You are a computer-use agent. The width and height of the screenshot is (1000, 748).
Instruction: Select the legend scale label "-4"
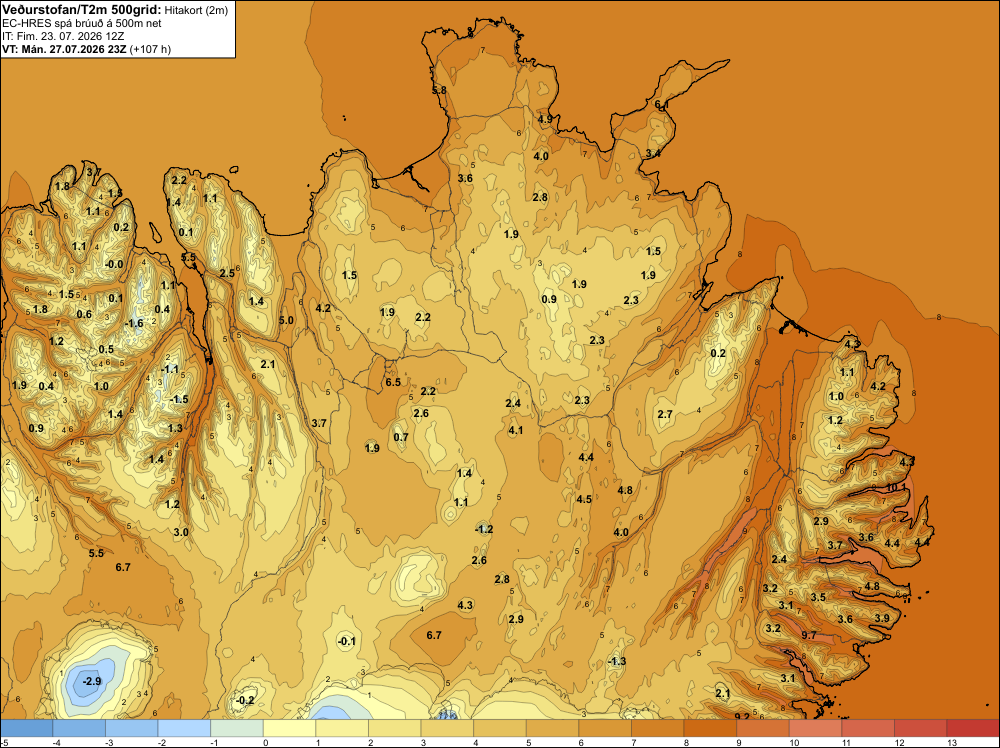59,742
